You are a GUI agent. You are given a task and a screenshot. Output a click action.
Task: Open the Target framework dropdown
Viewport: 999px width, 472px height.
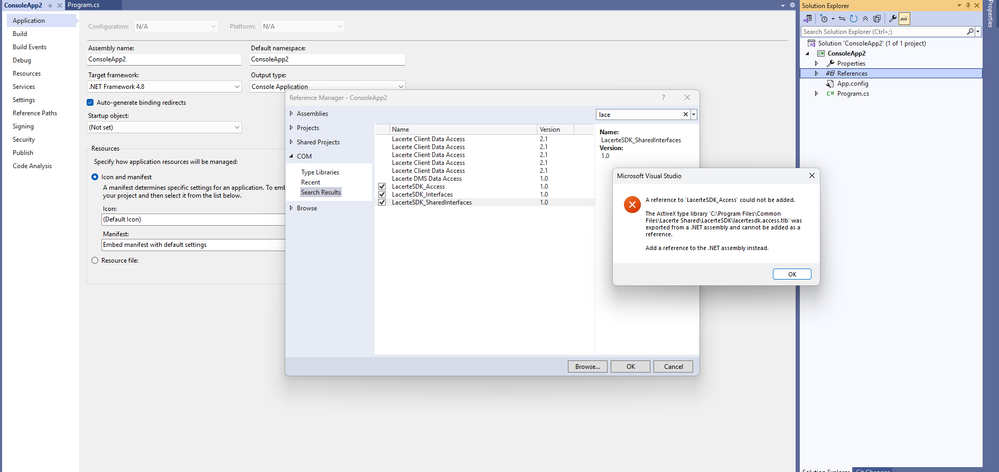coord(164,87)
